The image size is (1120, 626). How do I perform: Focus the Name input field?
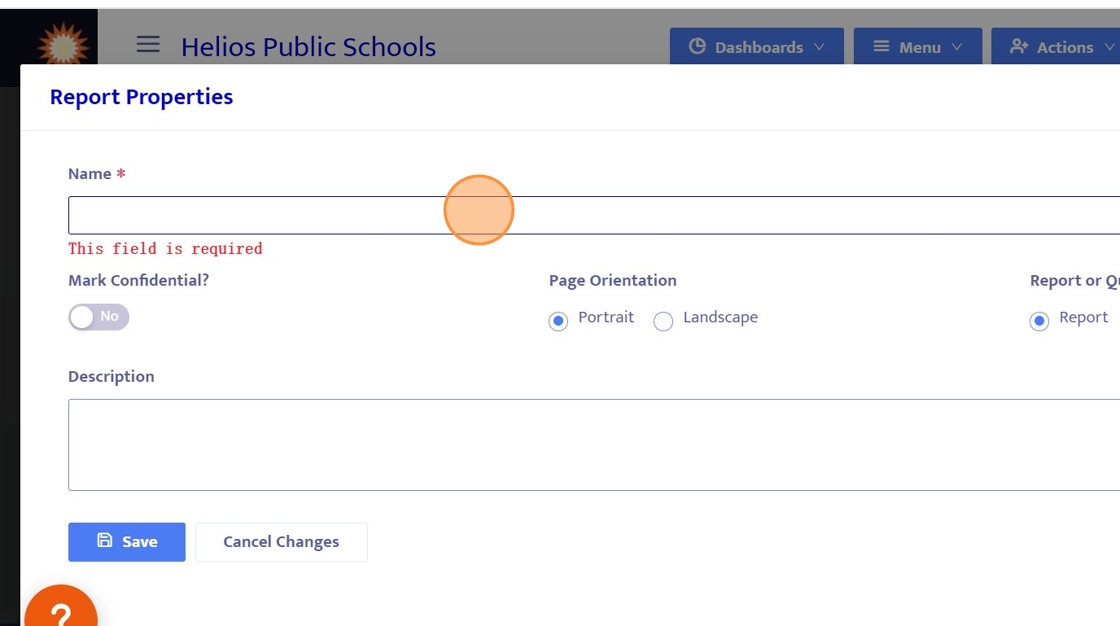pos(300,215)
